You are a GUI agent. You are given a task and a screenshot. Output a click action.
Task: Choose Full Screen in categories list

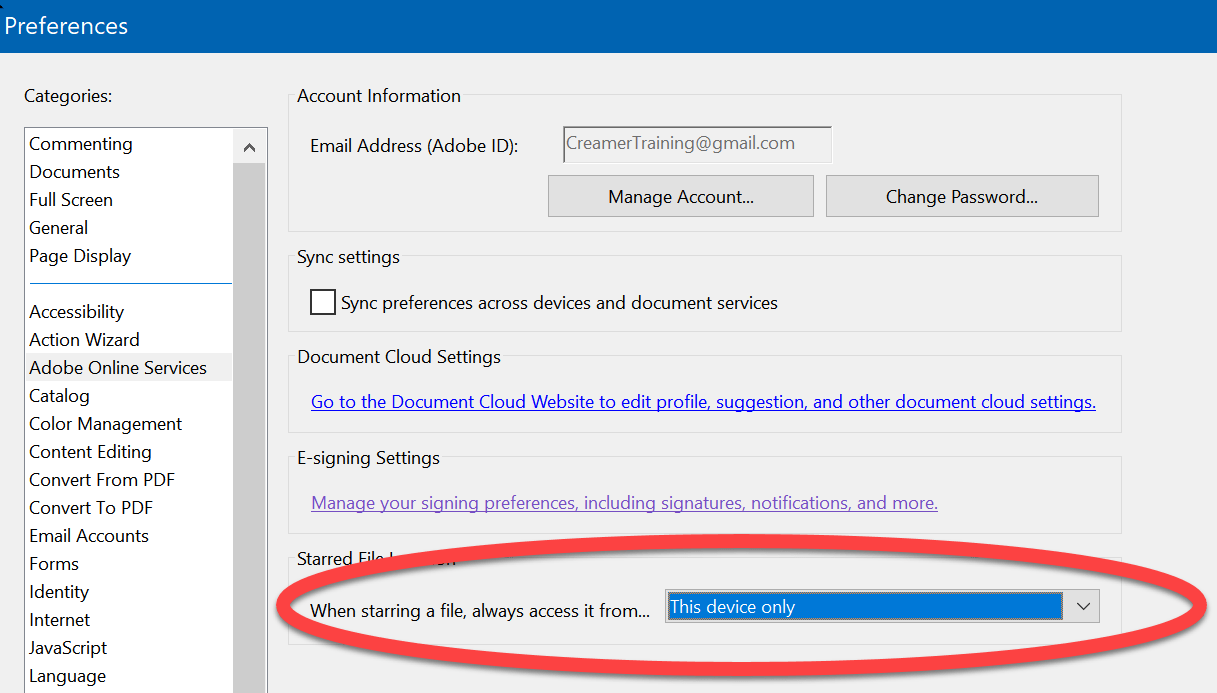point(71,200)
